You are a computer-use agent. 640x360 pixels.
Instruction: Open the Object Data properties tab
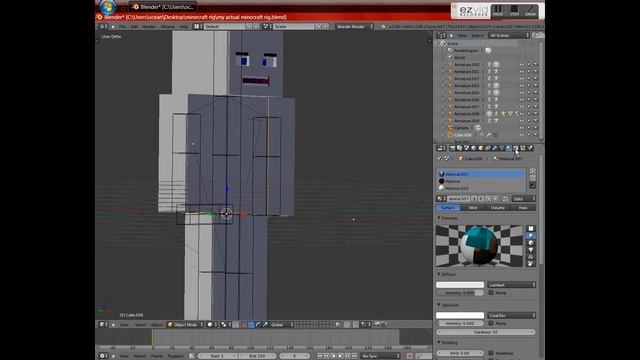(502, 148)
